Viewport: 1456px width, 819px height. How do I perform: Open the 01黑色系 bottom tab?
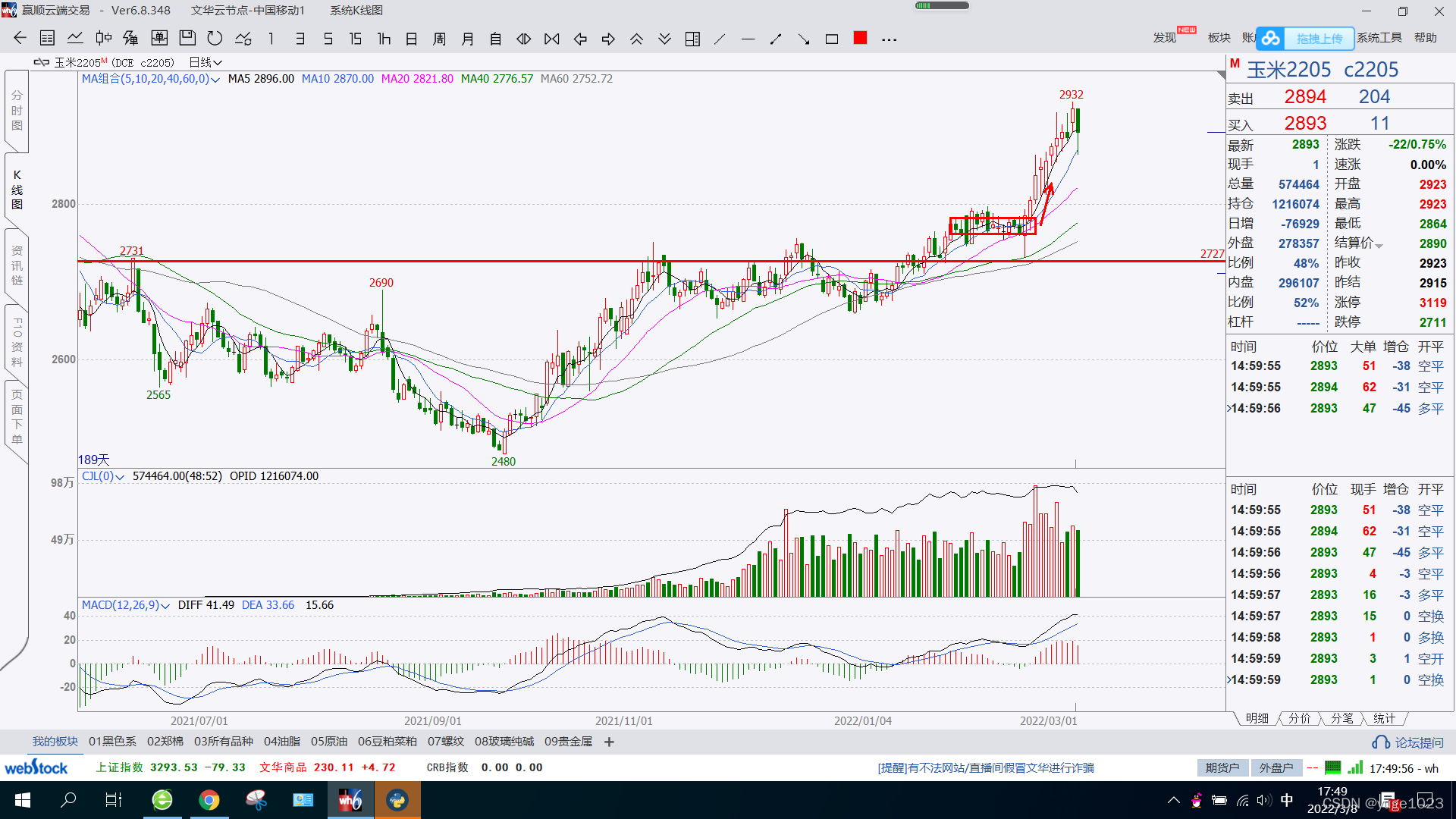tap(112, 742)
